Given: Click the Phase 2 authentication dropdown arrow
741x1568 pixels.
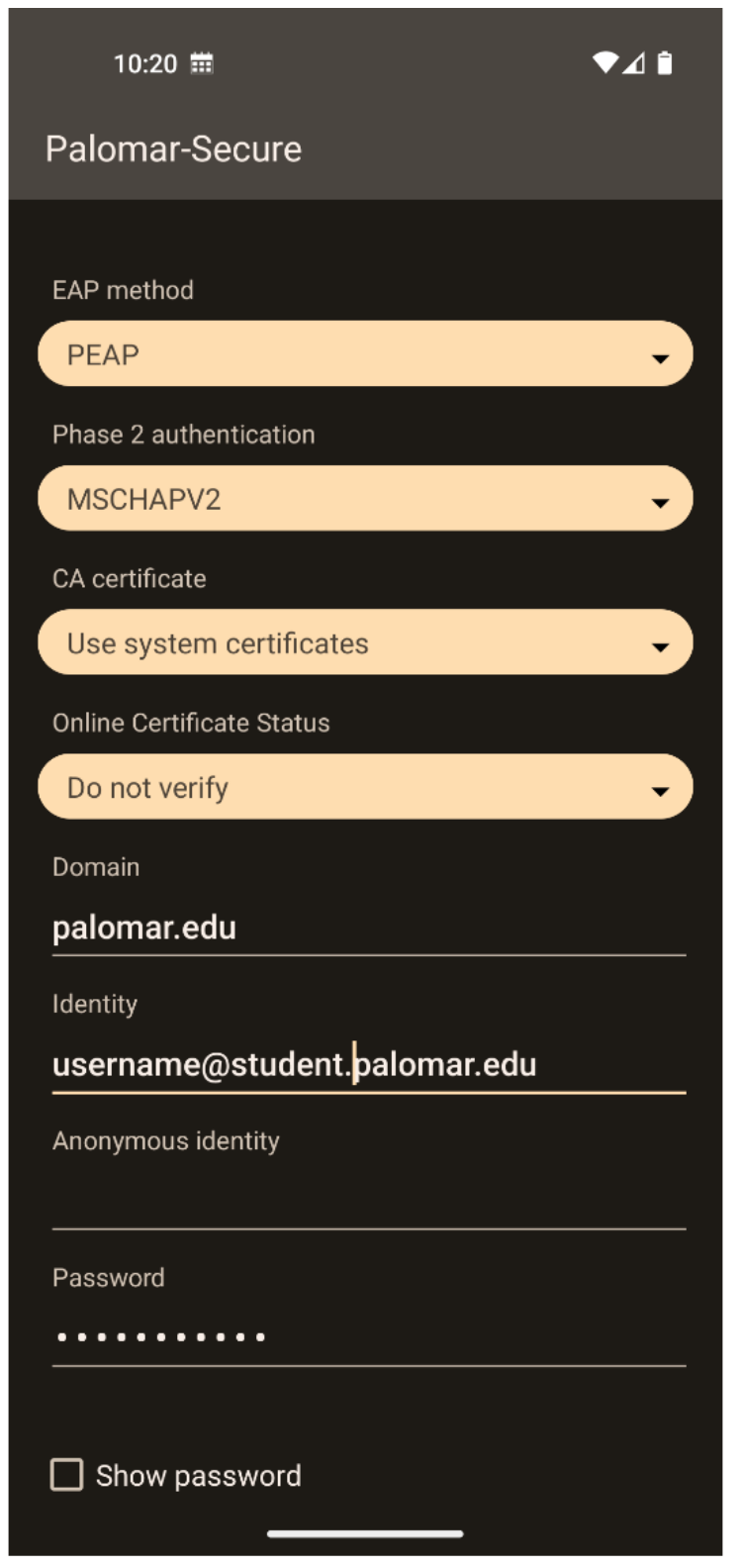Looking at the screenshot, I should pyautogui.click(x=660, y=503).
